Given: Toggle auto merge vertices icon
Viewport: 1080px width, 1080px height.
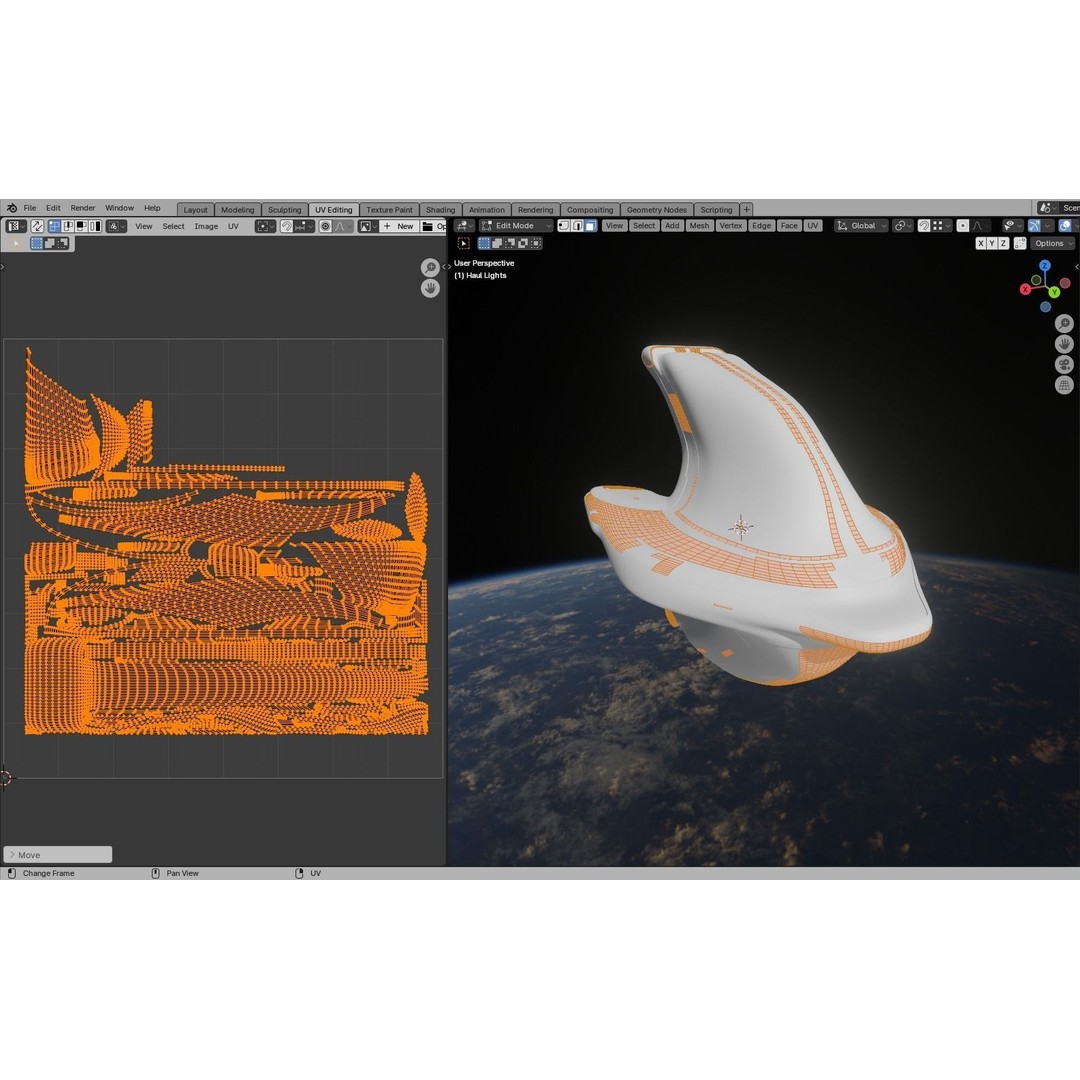Looking at the screenshot, I should [x=1020, y=243].
